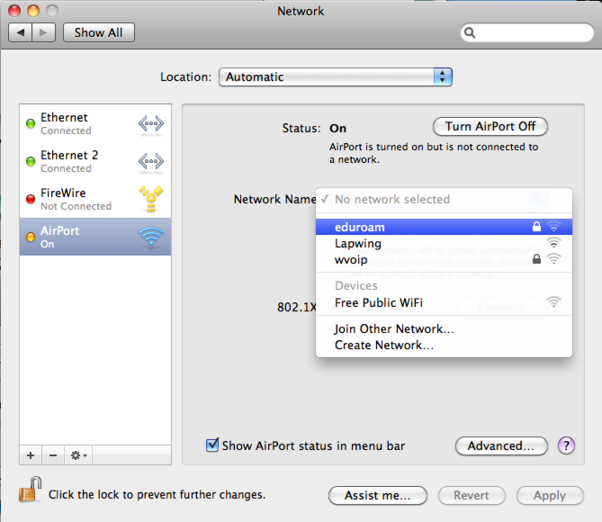Select the Lapwing network
602x522 pixels.
pyautogui.click(x=444, y=243)
